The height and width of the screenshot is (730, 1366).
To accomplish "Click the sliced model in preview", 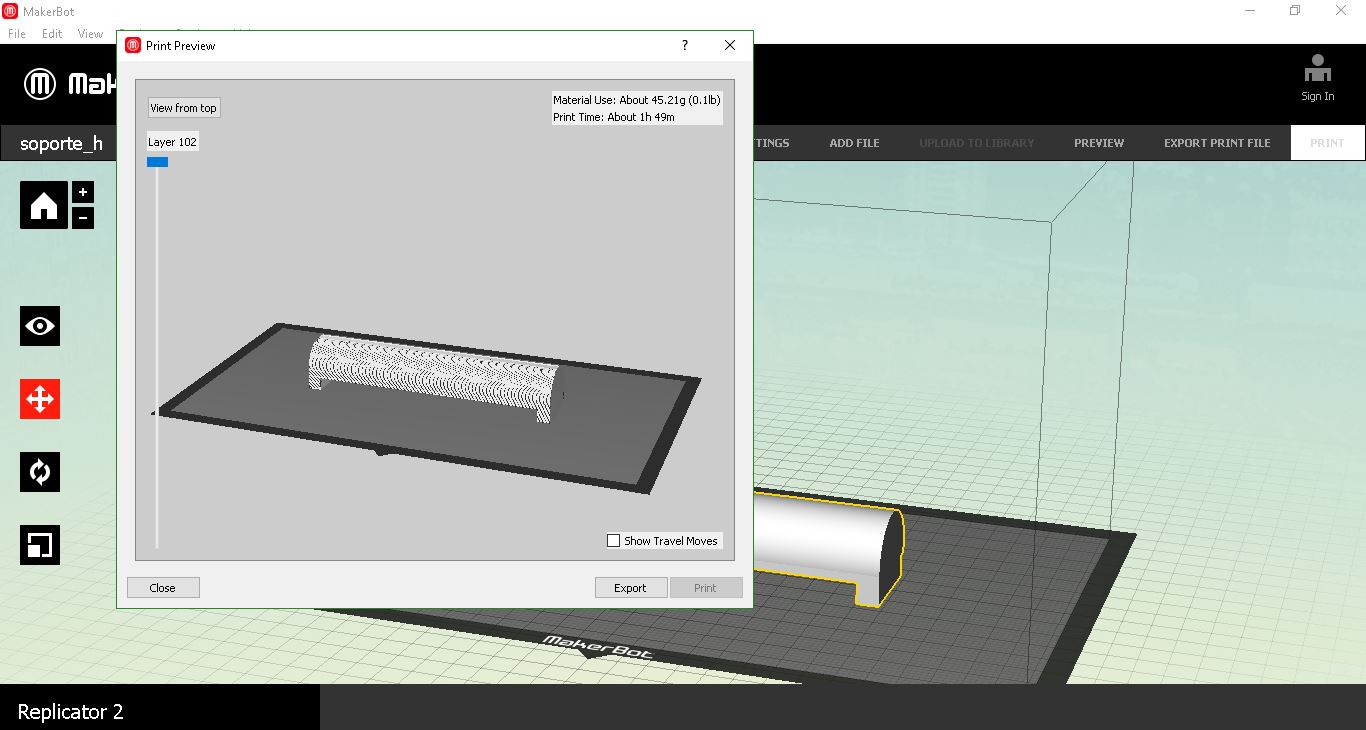I will click(434, 377).
